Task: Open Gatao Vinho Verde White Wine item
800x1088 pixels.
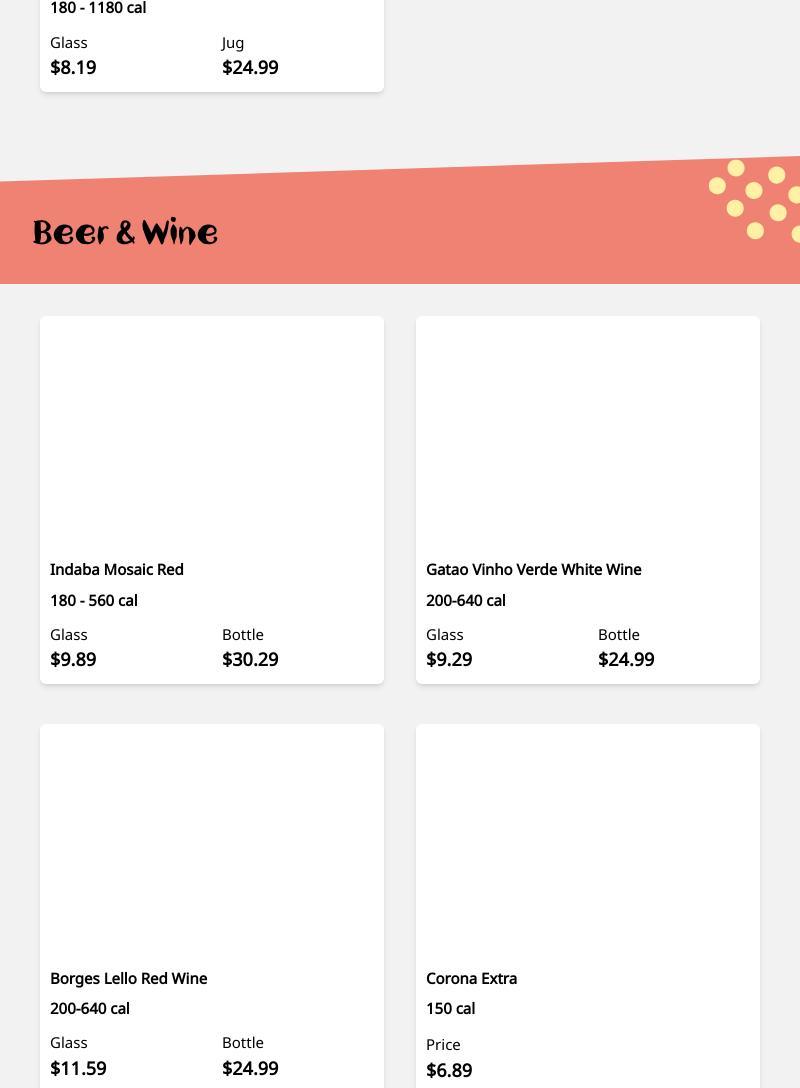Action: coord(533,570)
